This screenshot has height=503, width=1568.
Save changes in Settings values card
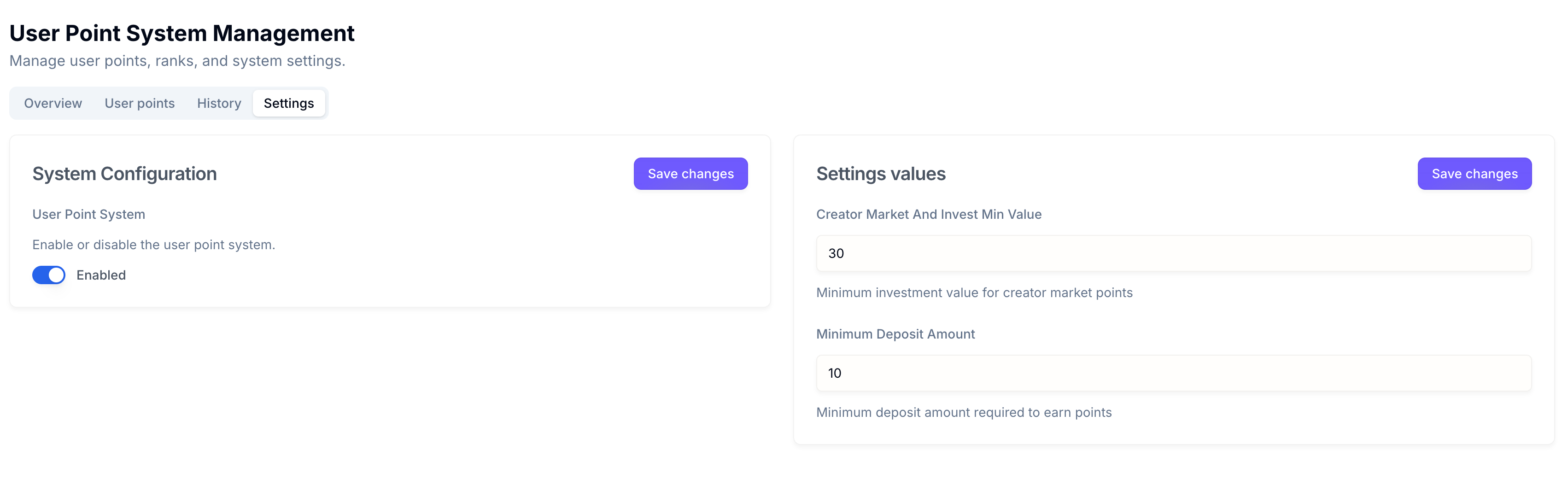1474,174
